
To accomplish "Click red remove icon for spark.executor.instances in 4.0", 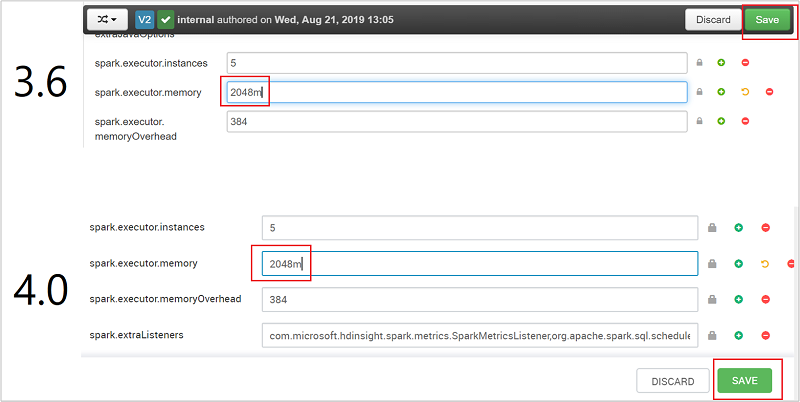I will (x=765, y=228).
